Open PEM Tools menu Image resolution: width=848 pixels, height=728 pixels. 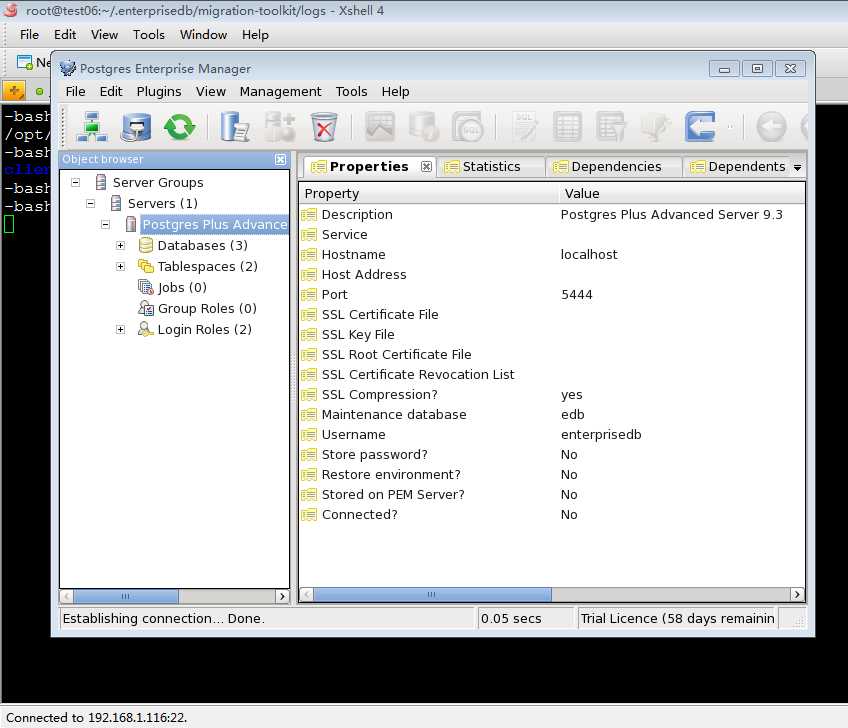point(352,91)
